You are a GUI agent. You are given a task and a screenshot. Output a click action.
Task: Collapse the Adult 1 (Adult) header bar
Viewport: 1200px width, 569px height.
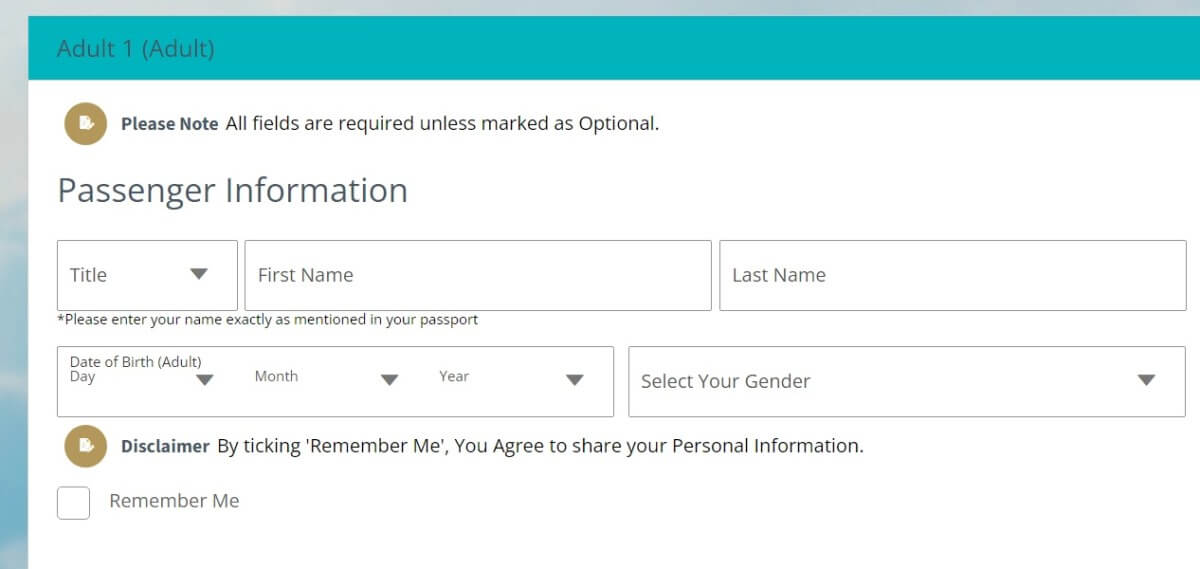coord(614,48)
